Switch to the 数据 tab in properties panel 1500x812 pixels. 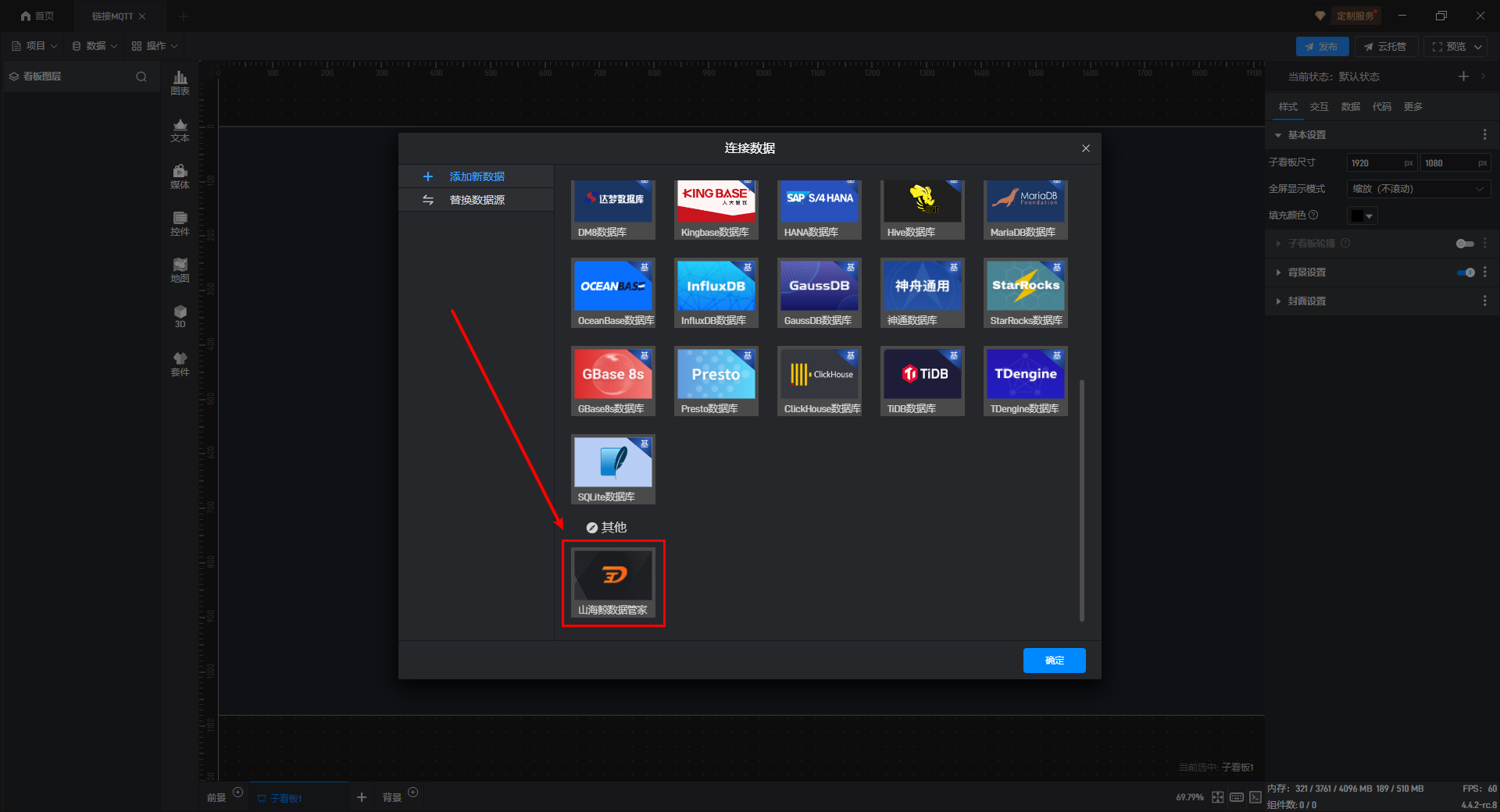[1351, 107]
